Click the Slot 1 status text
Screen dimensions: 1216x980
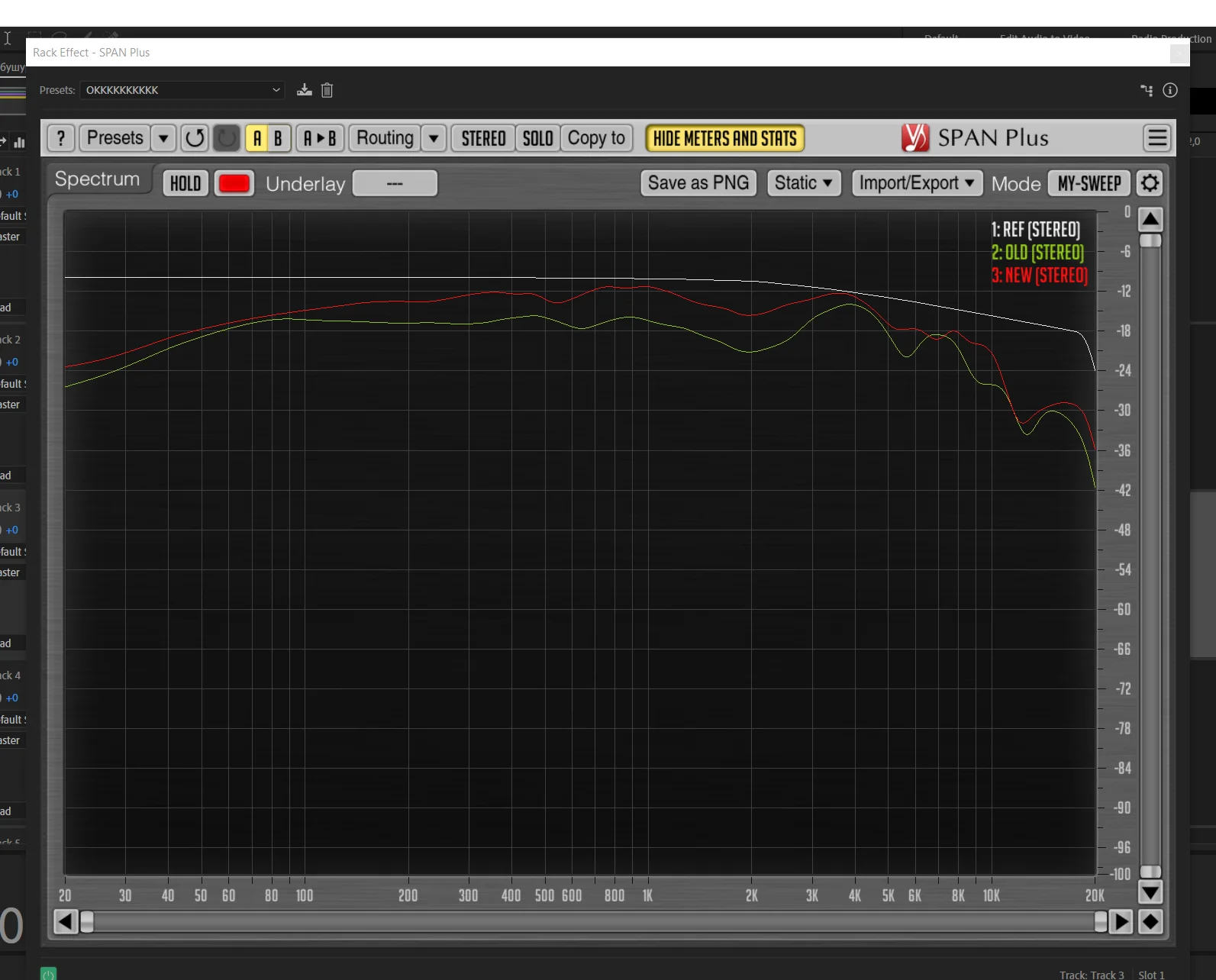click(1151, 975)
